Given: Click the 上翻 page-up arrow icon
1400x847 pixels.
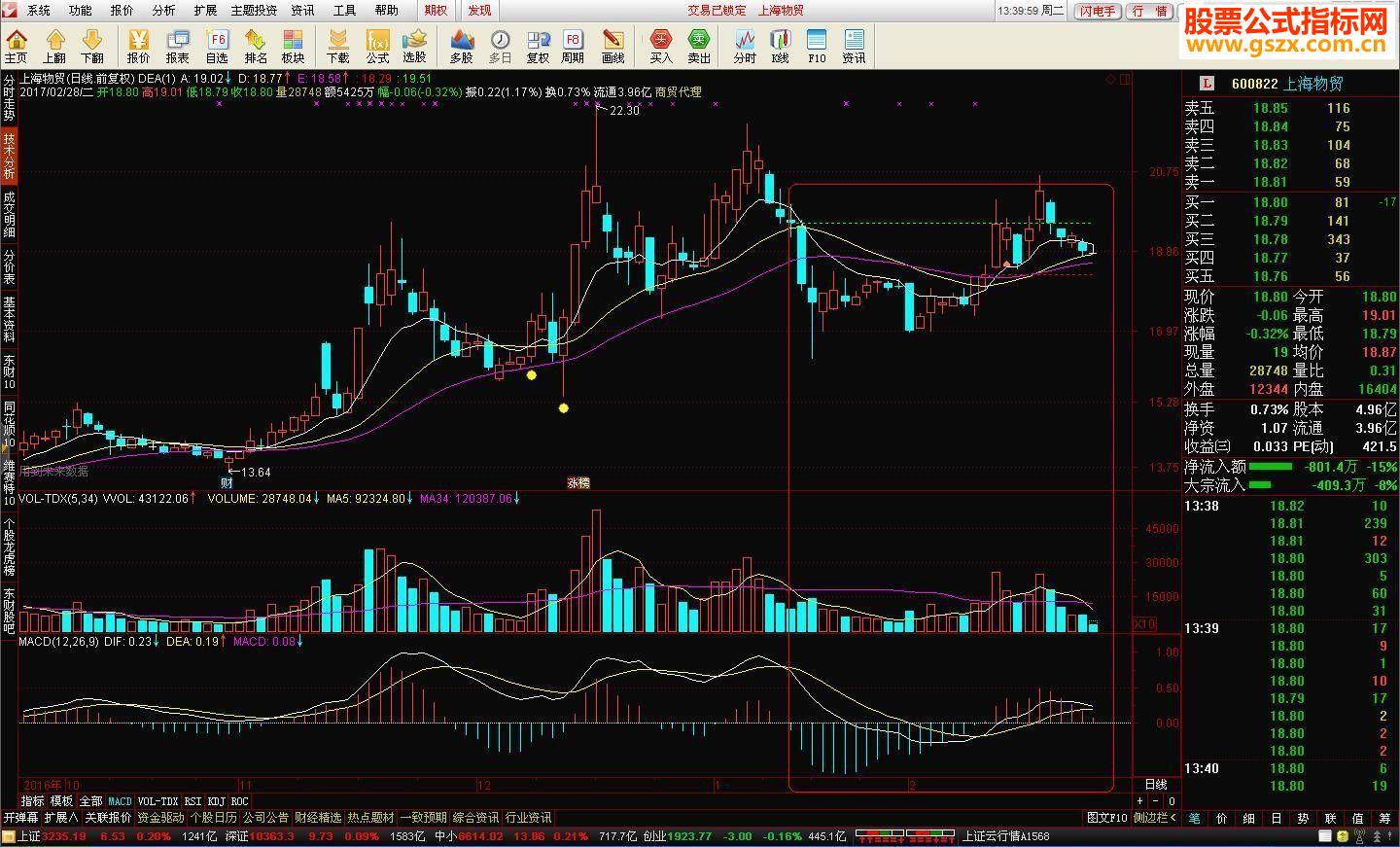Looking at the screenshot, I should click(x=54, y=46).
